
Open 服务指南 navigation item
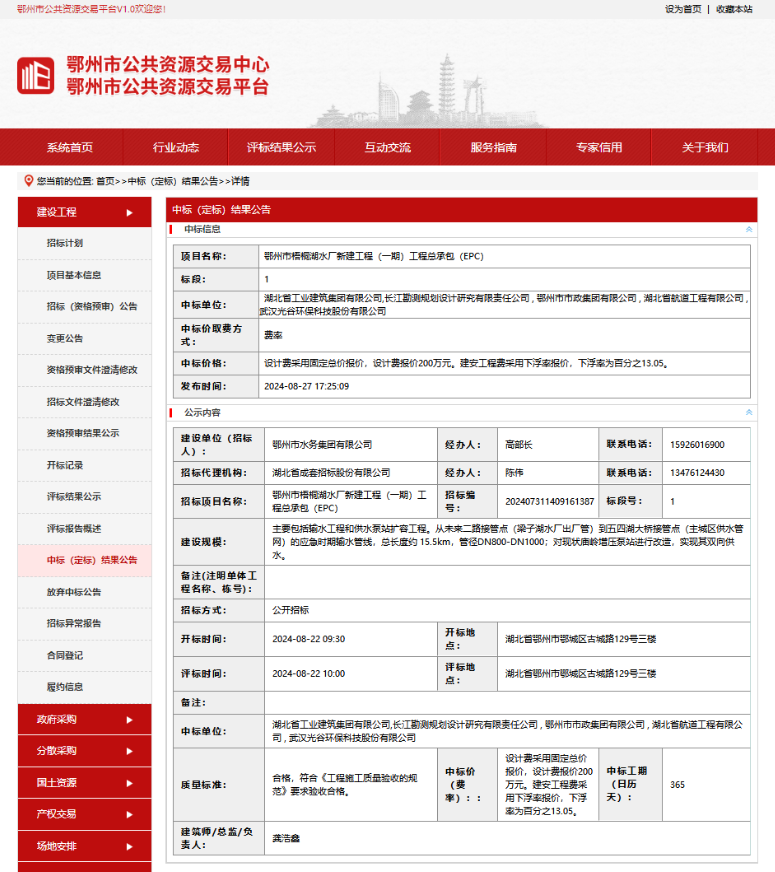[x=494, y=147]
